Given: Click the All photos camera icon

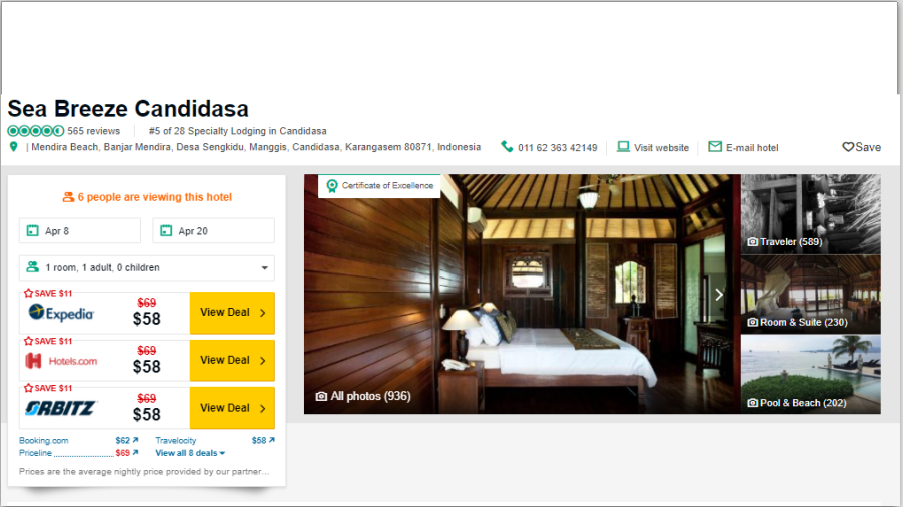Looking at the screenshot, I should coord(321,396).
